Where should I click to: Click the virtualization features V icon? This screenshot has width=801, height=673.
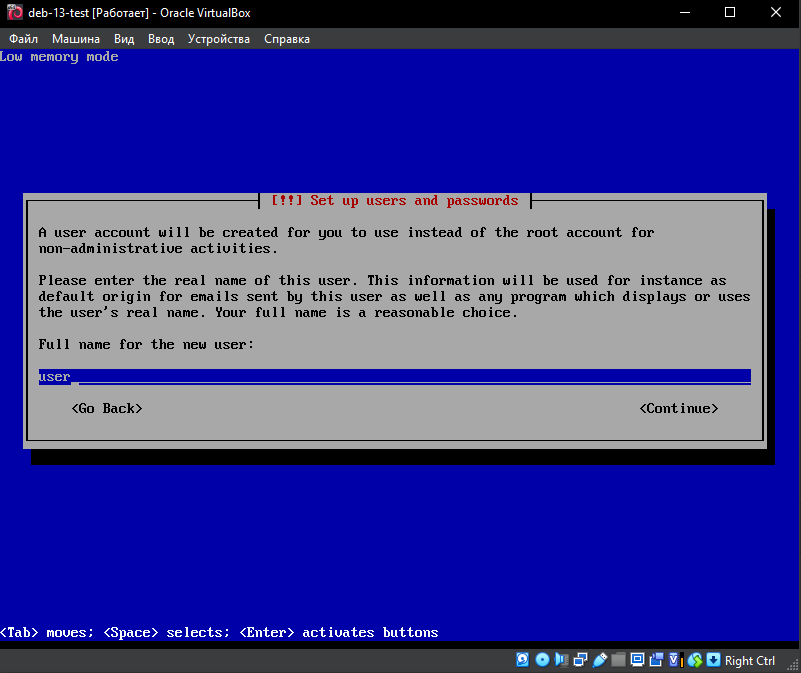click(675, 660)
